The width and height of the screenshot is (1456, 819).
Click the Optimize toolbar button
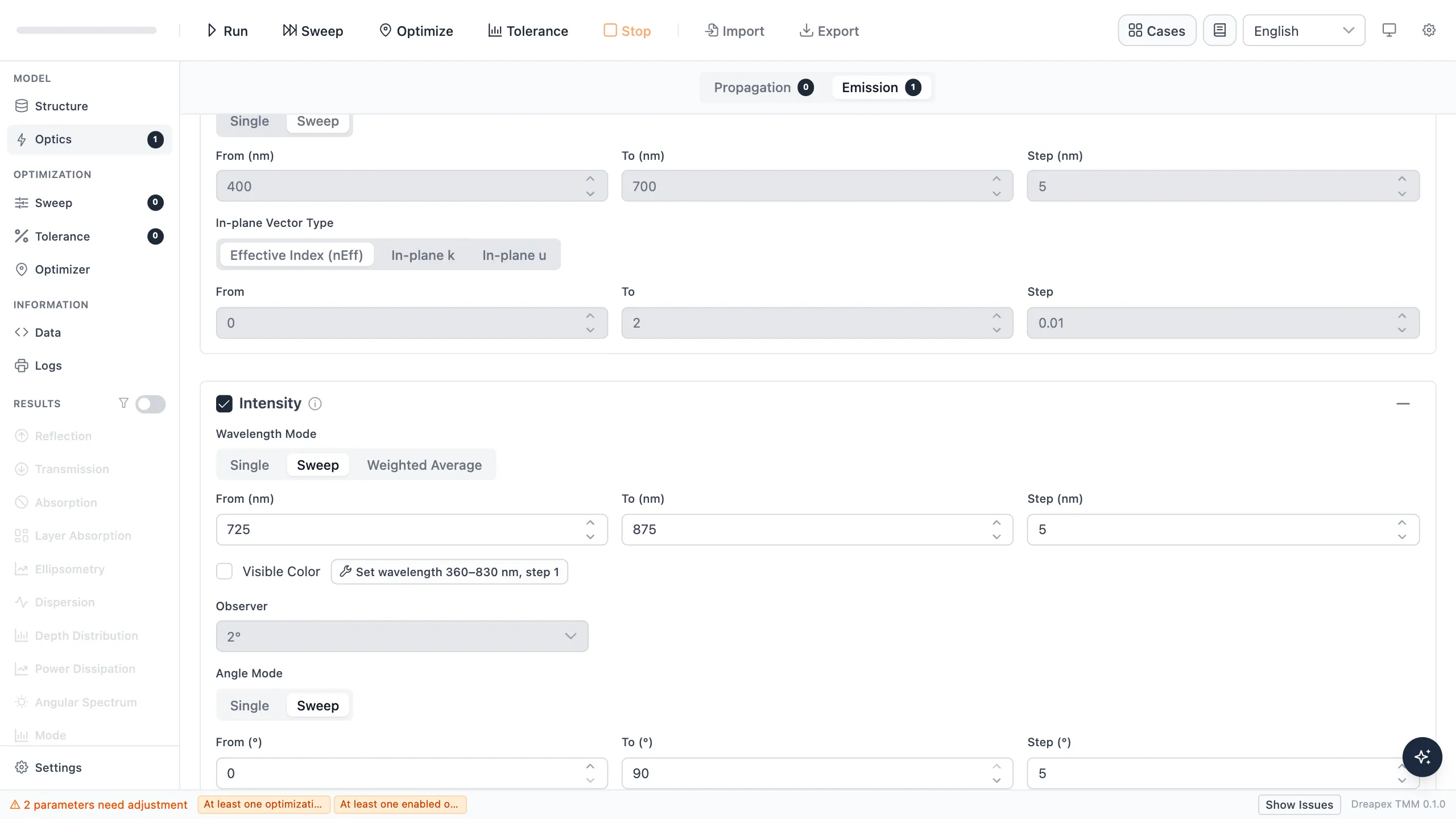pos(416,31)
